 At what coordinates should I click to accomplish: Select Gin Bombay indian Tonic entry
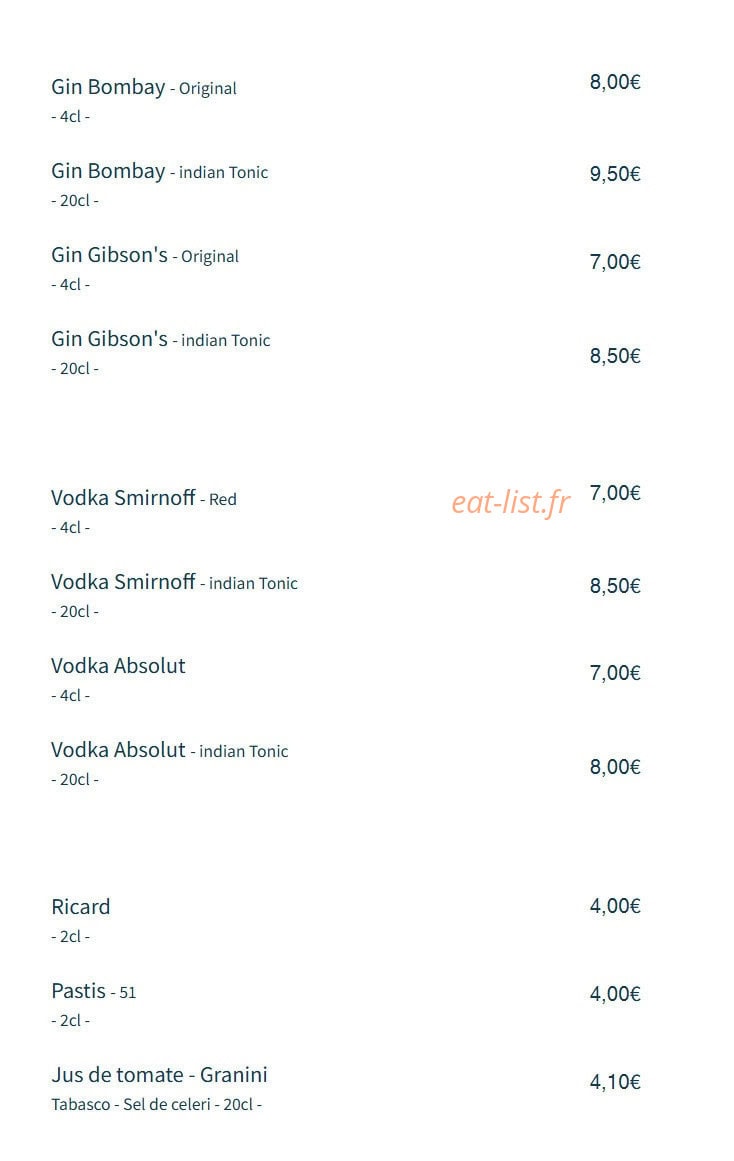pyautogui.click(x=159, y=172)
